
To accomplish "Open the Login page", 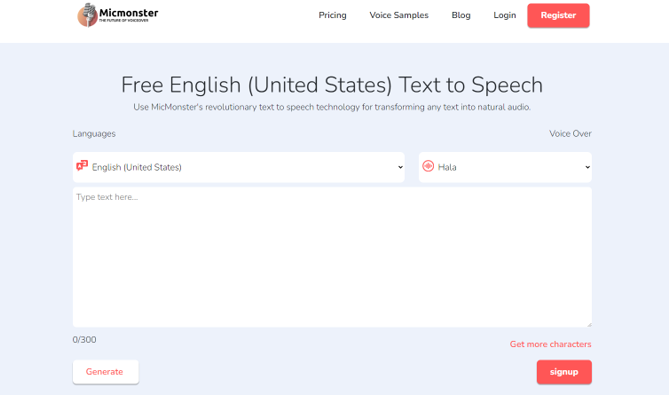I will [505, 15].
